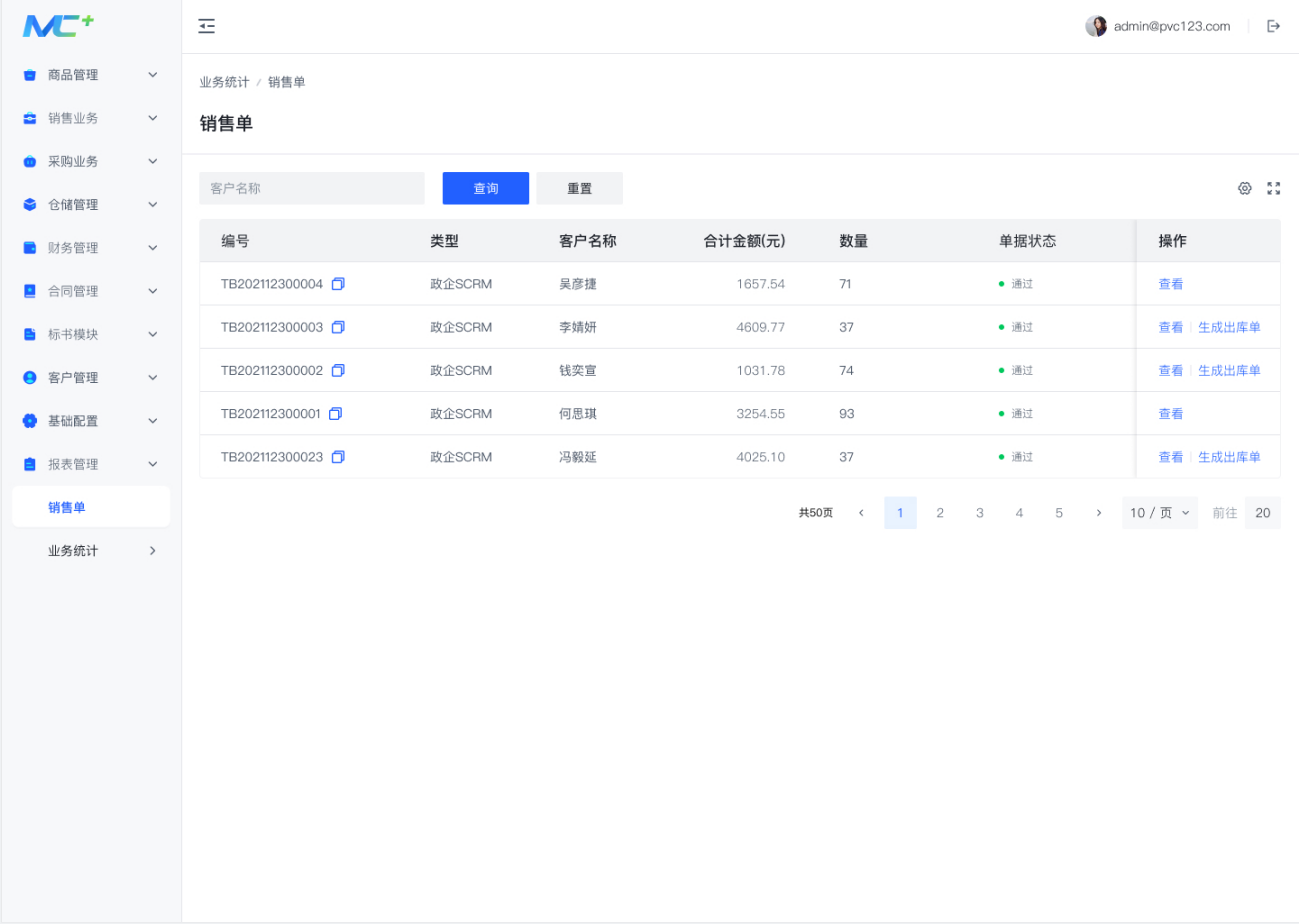Screen dimensions: 1299x924
Task: Open the 10 / 页 page size dropdown
Action: [1160, 513]
